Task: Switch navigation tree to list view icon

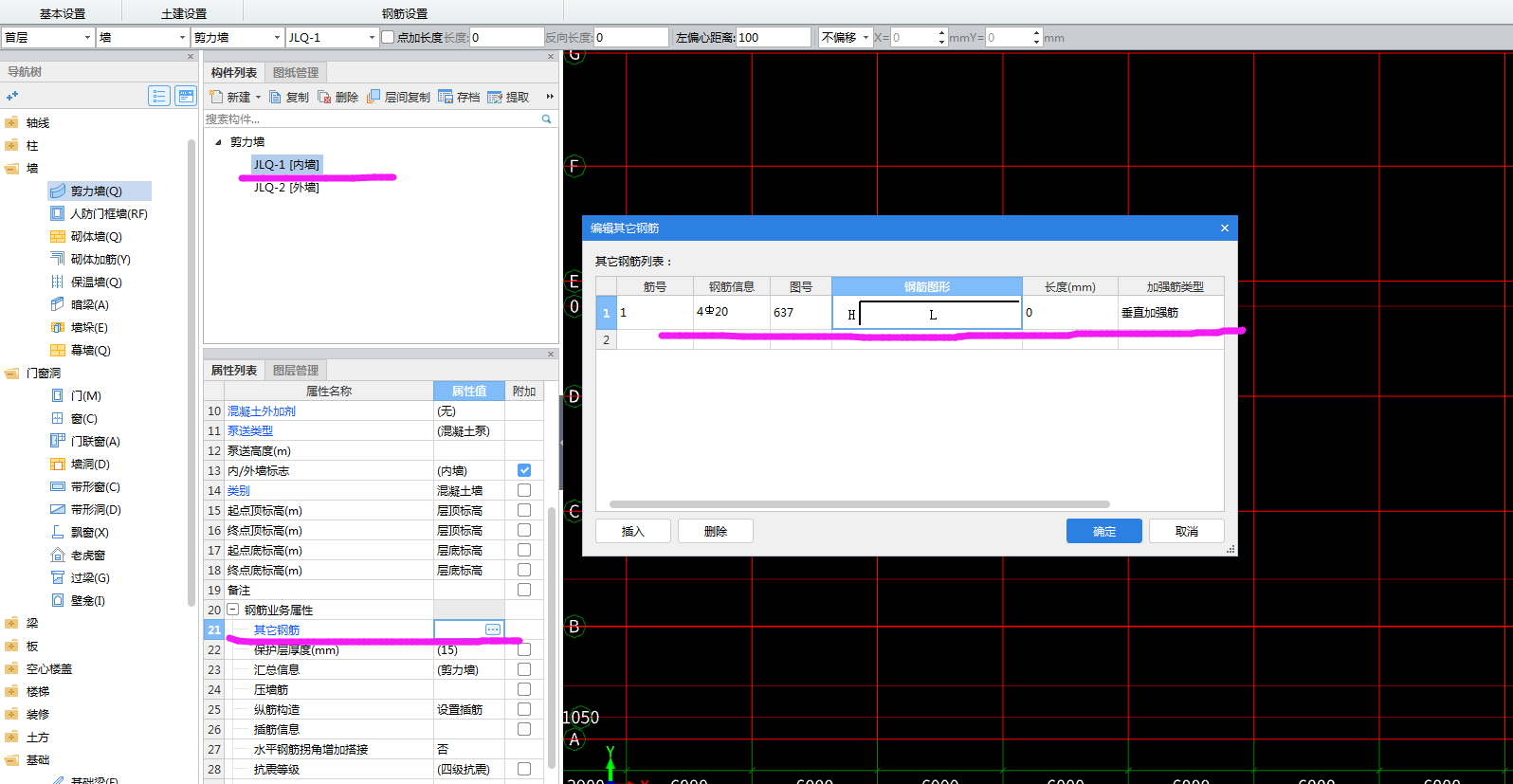Action: 159,96
